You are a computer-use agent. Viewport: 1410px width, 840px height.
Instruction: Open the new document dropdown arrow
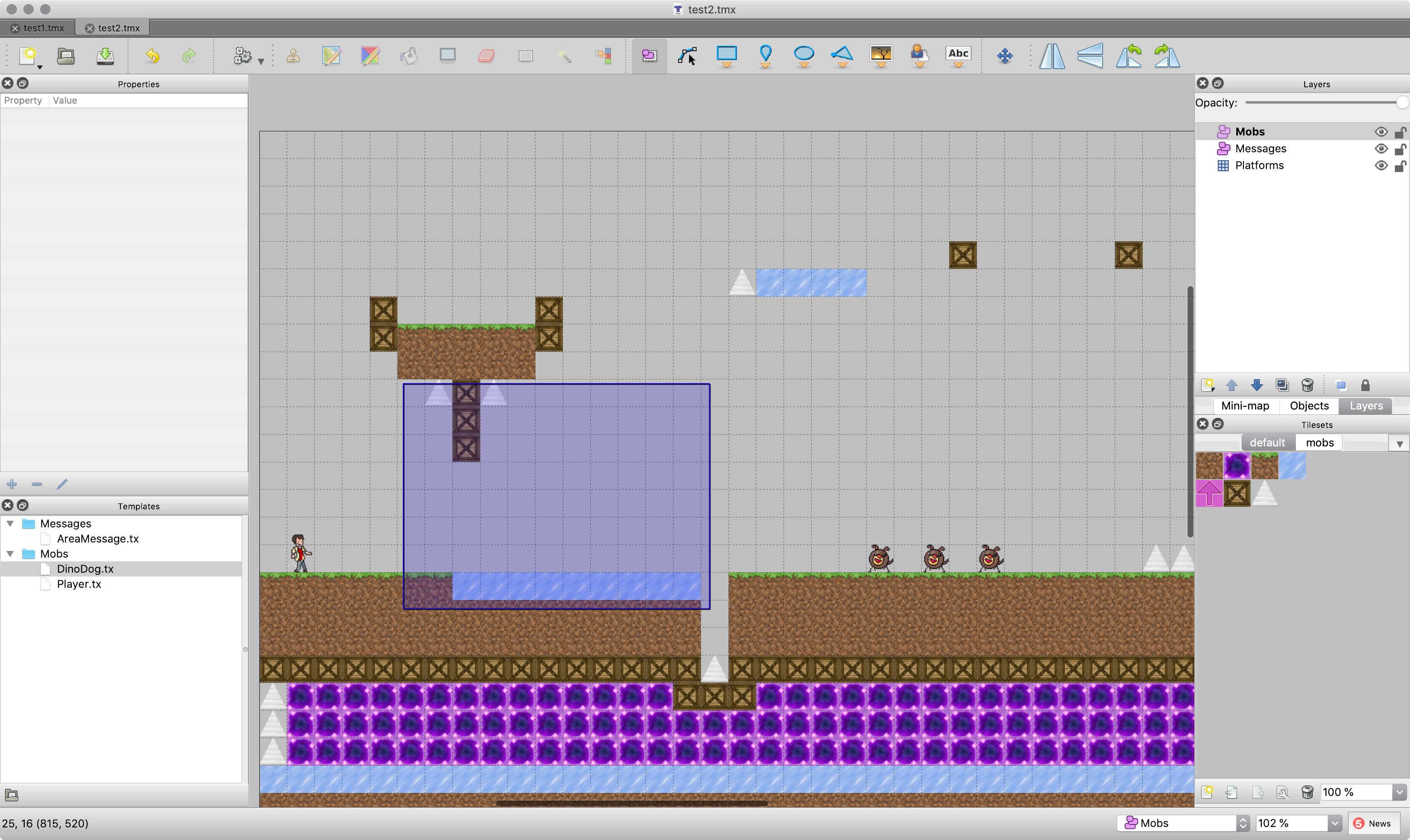(x=39, y=68)
